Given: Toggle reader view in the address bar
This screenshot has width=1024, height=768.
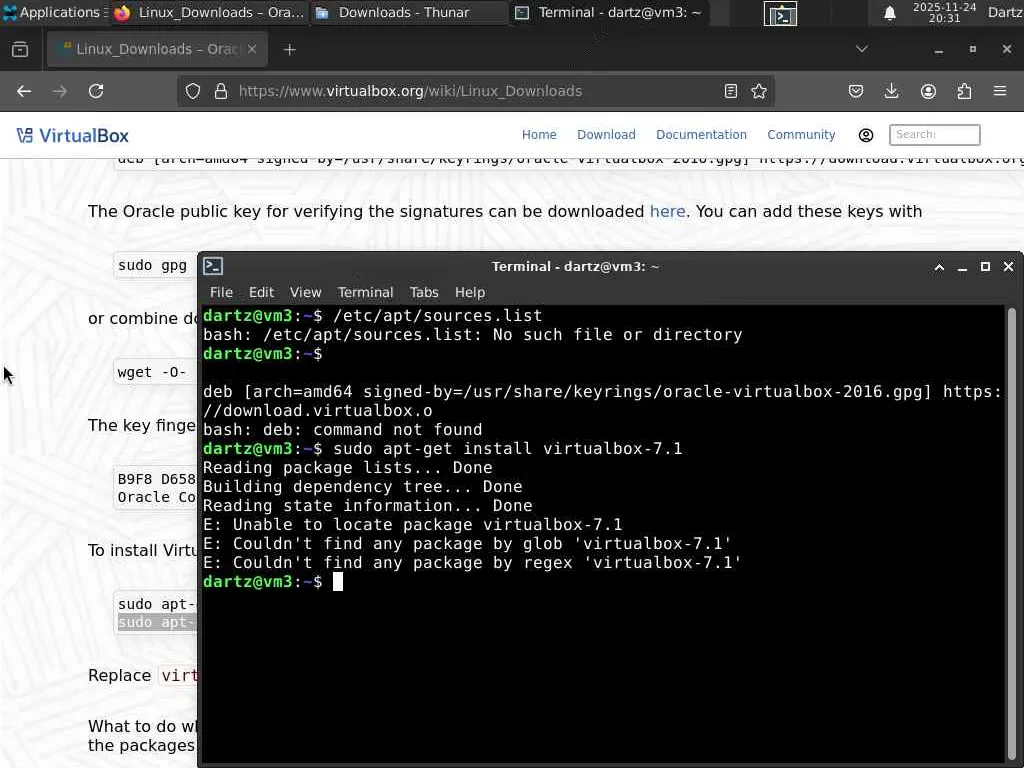Looking at the screenshot, I should pyautogui.click(x=731, y=91).
